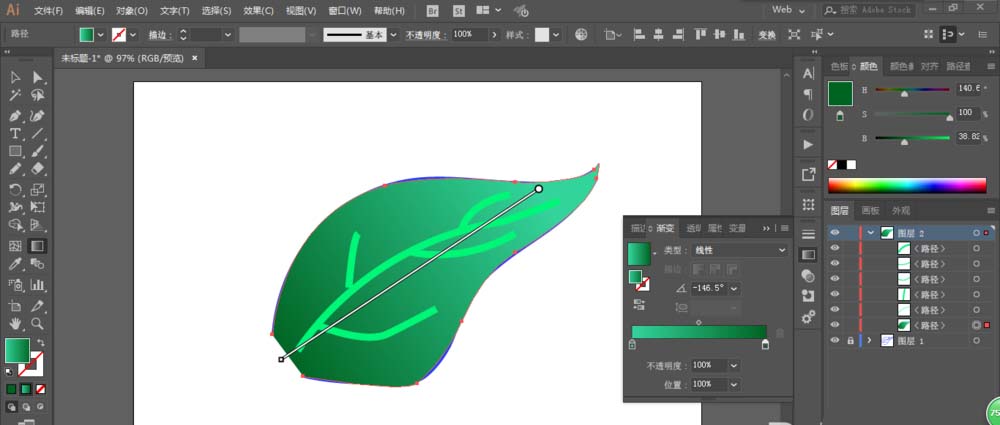Select the Eyedropper tool
The height and width of the screenshot is (425, 1000).
click(x=16, y=265)
